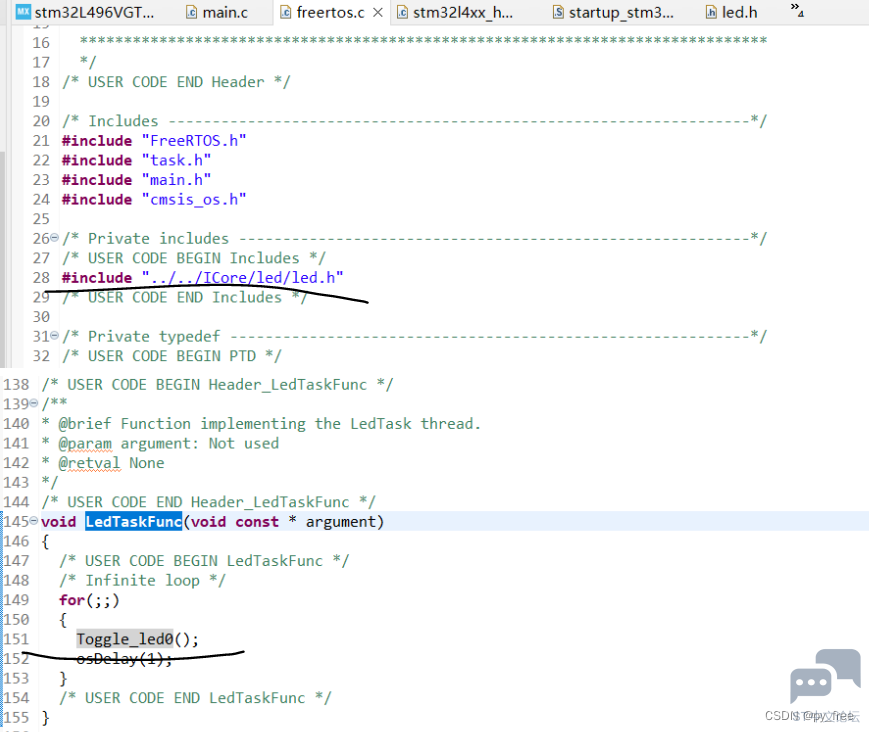Image resolution: width=869 pixels, height=732 pixels.
Task: Place cursor on the led.h include path
Action: 243,278
